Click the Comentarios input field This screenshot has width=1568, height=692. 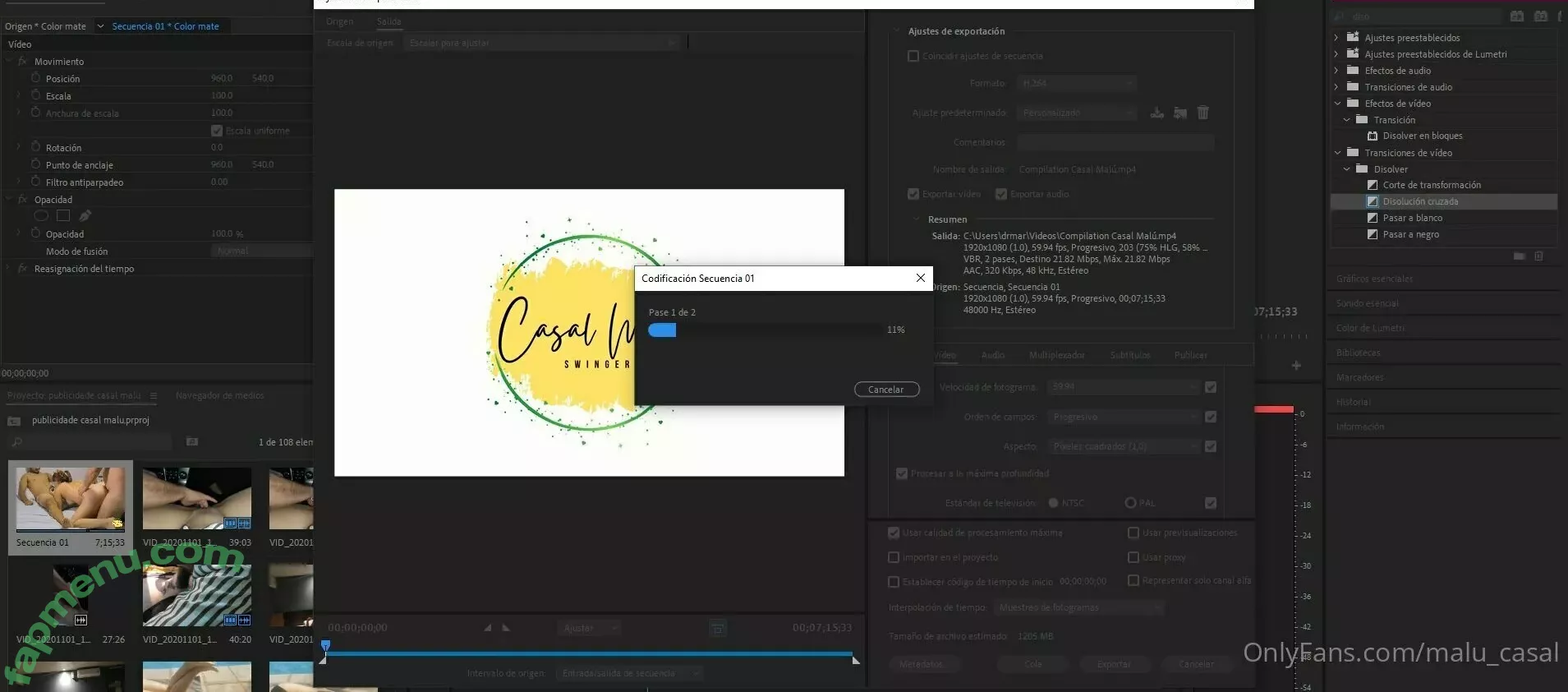point(1115,142)
